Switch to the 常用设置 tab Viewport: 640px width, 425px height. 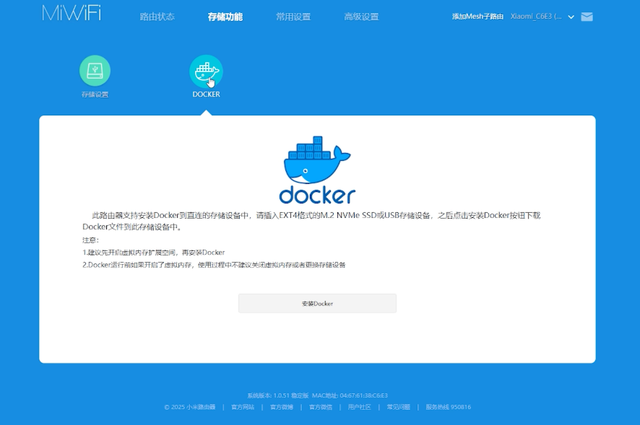[293, 17]
